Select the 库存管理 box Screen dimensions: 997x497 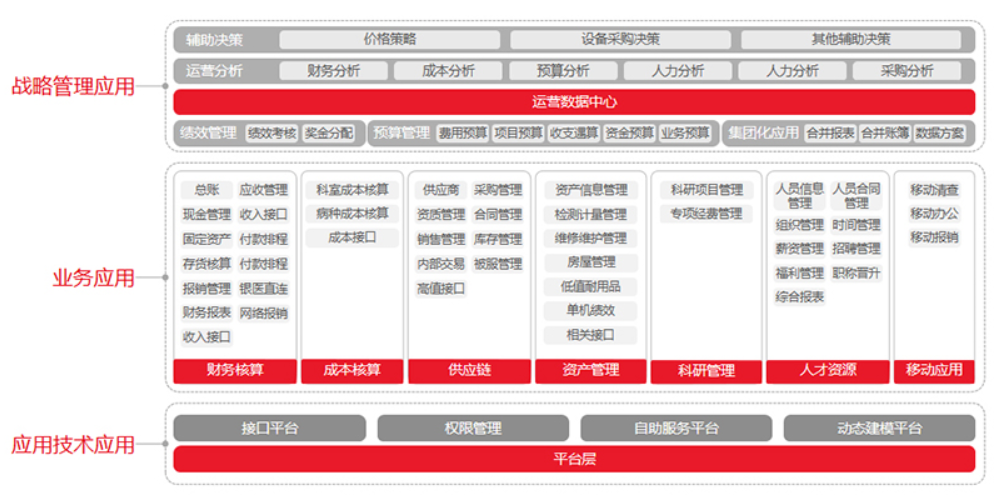coord(497,239)
